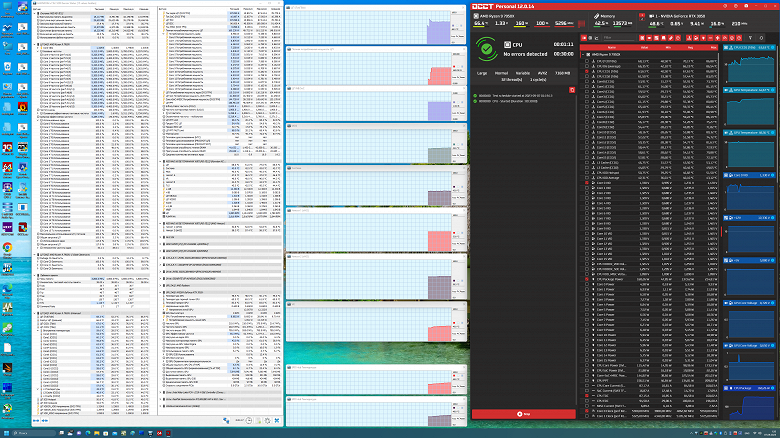Open HWiNFO sensor settings gear icon
Screen dimensions: 780x438
268,421
